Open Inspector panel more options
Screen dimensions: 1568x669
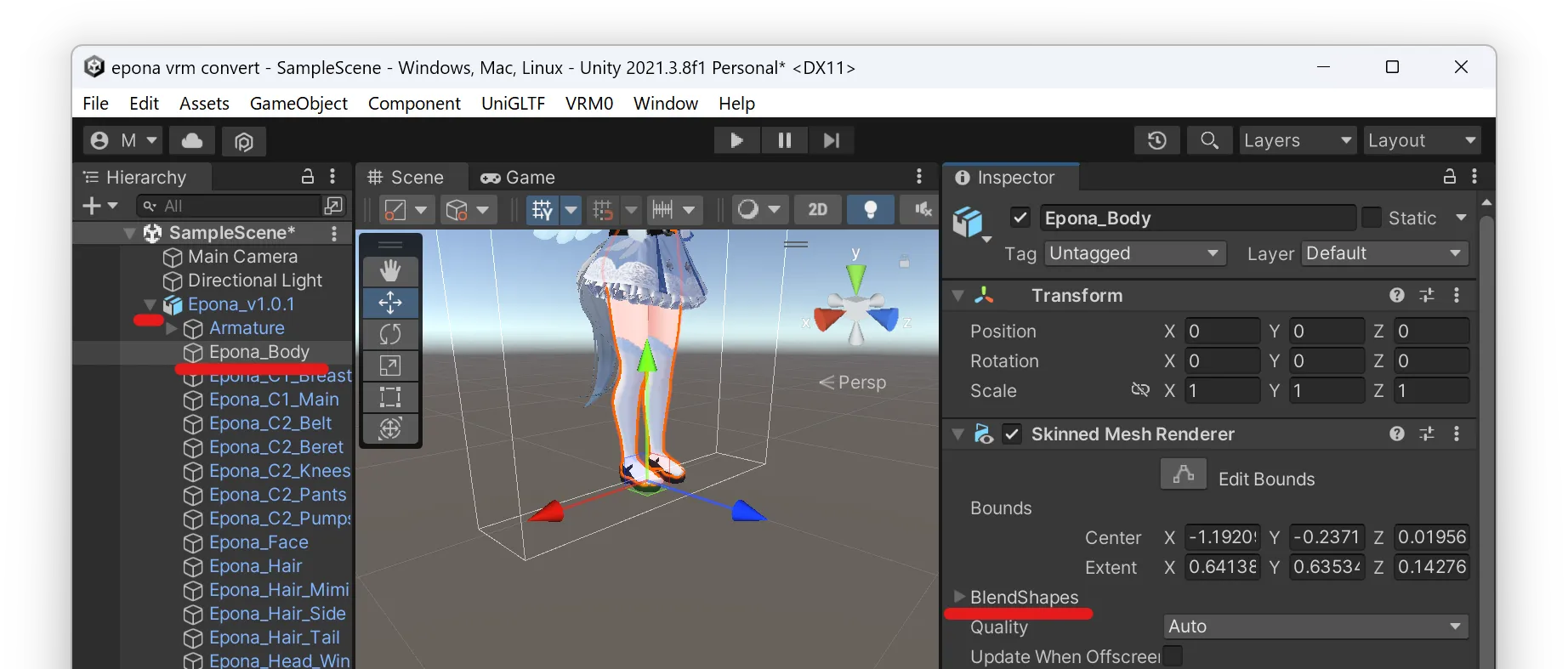pos(1474,177)
